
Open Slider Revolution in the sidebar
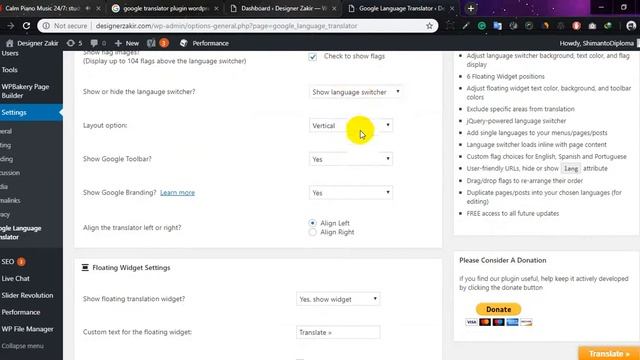(27, 295)
